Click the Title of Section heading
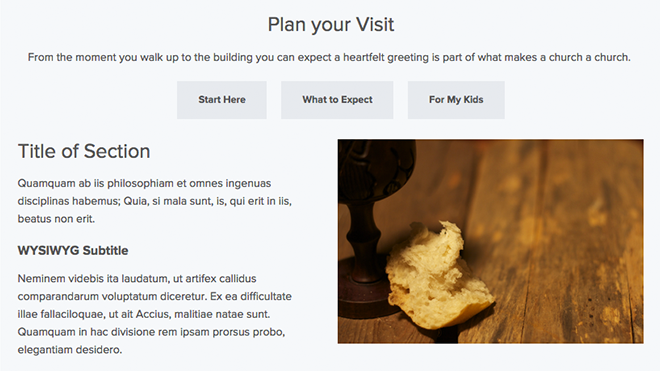 tap(84, 151)
